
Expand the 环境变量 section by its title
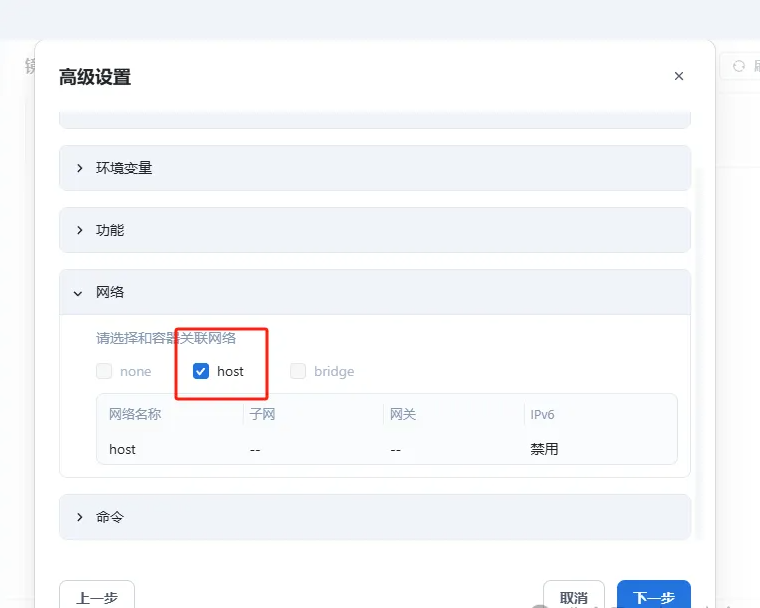click(124, 168)
